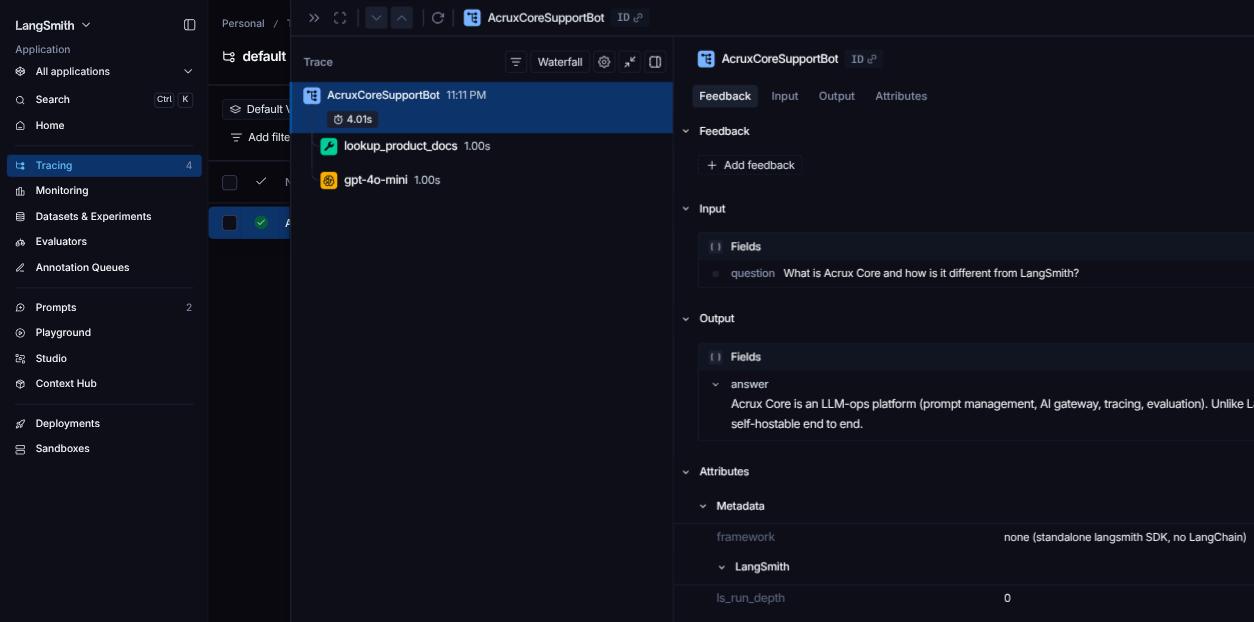Go to the next run with down arrow
This screenshot has height=622, width=1254.
point(376,18)
